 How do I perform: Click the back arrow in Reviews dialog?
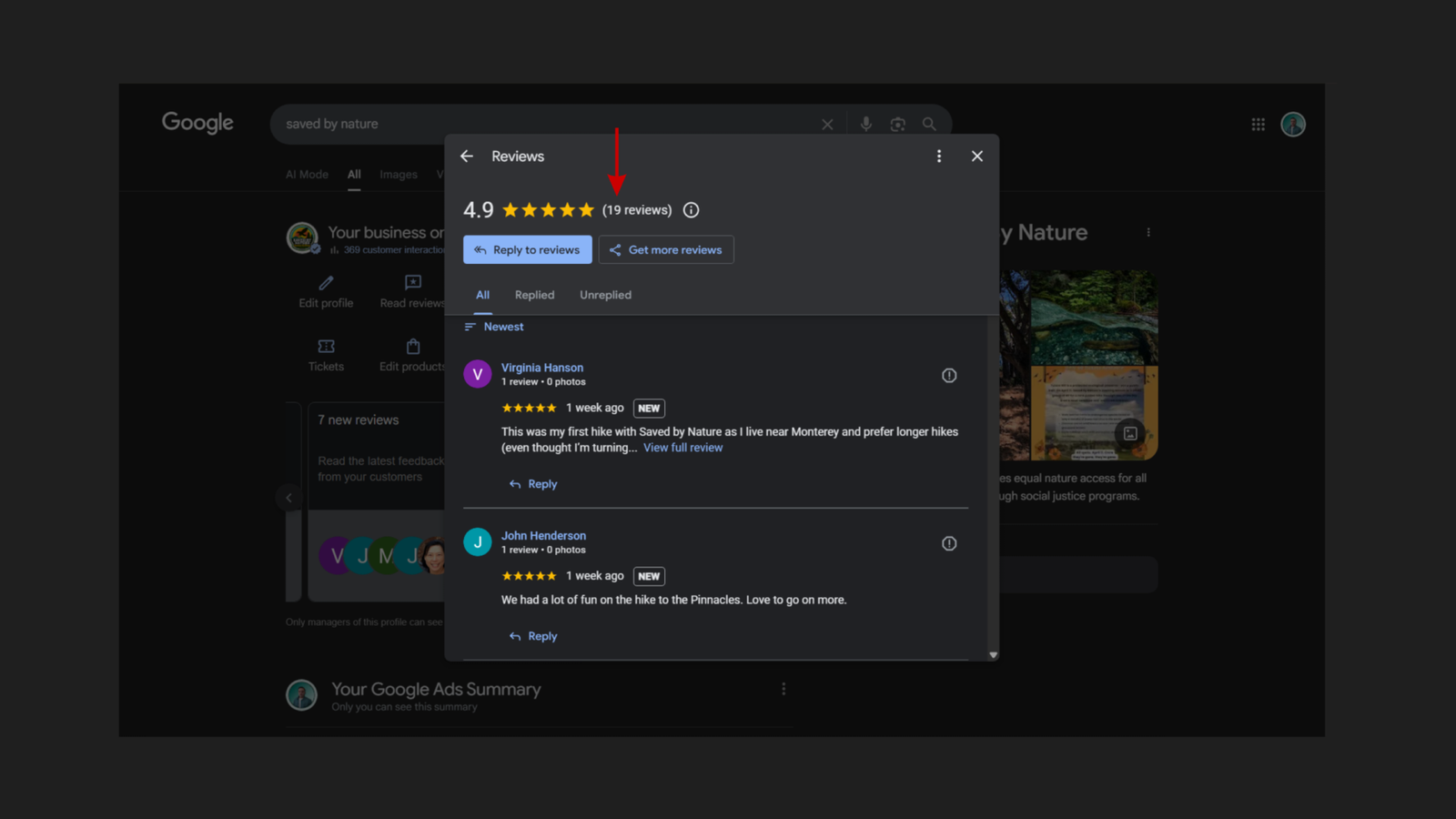tap(467, 157)
